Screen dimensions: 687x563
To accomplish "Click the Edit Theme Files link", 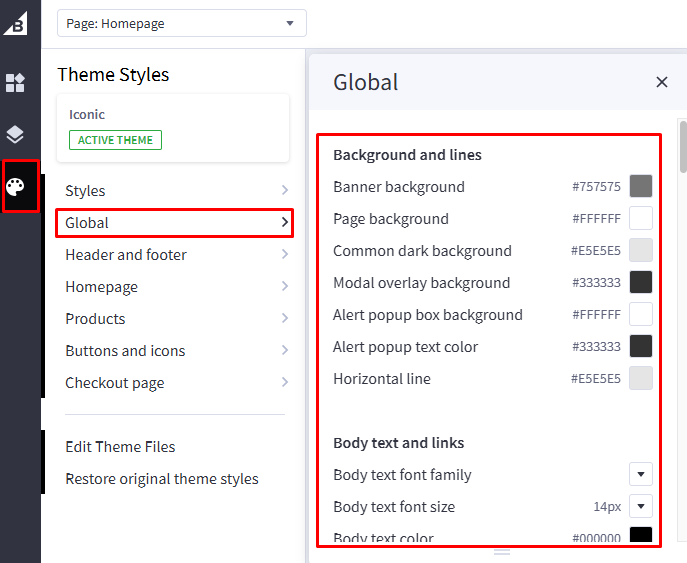I will click(x=120, y=447).
